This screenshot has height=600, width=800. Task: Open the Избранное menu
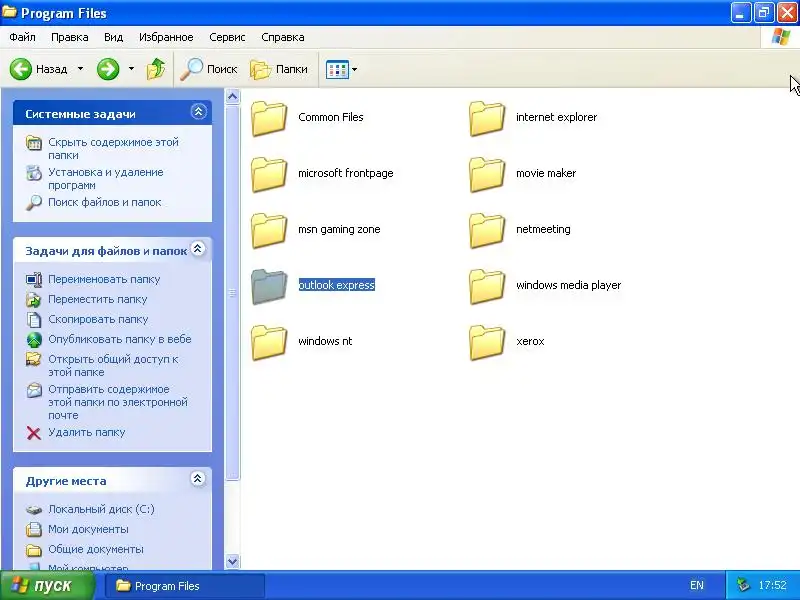coord(166,37)
